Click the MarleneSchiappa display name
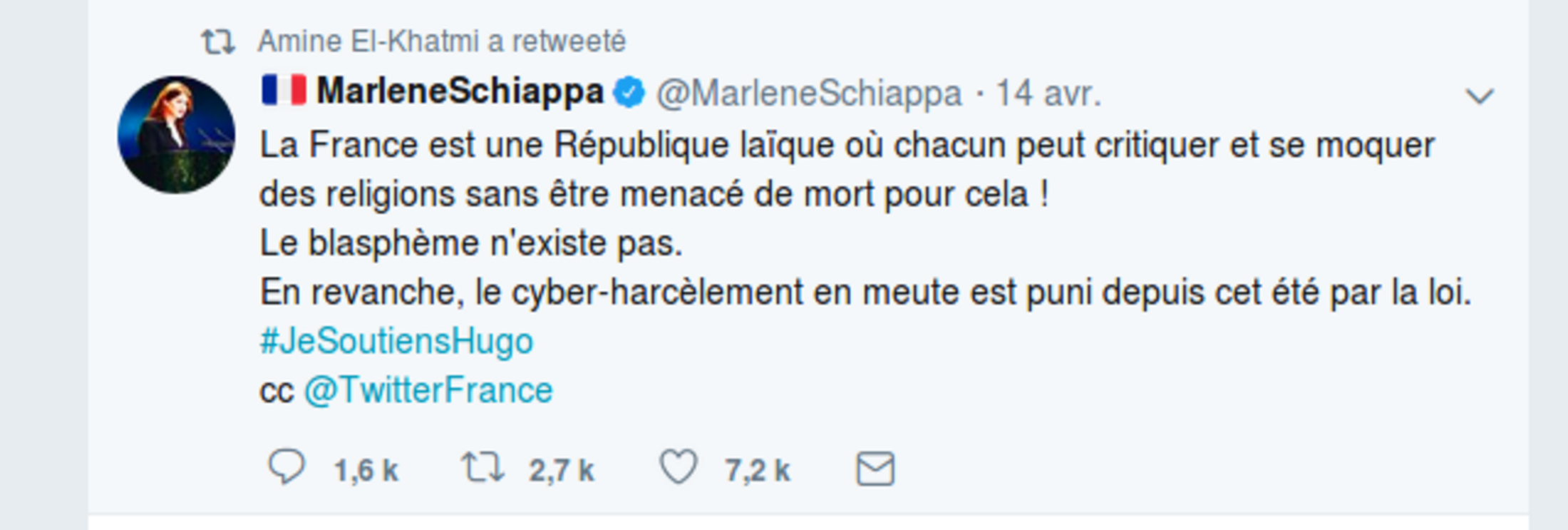 coord(460,92)
